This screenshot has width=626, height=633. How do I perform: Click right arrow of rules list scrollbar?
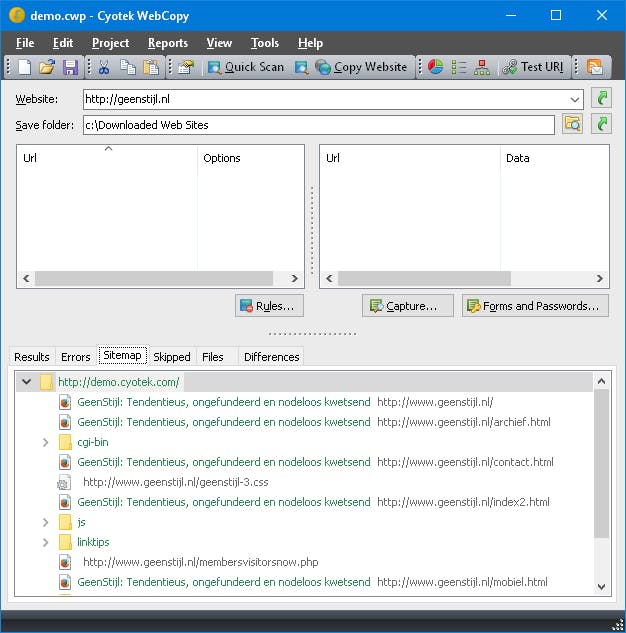(x=295, y=279)
